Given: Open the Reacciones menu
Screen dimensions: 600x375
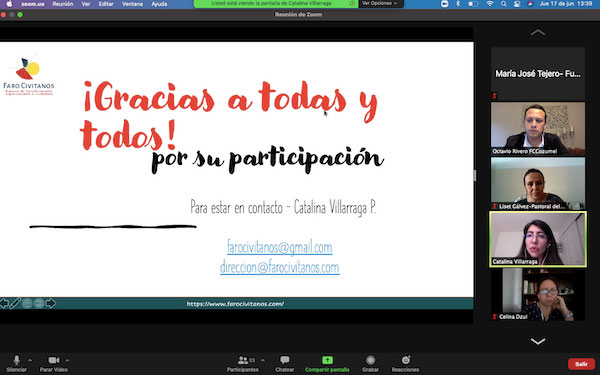Looking at the screenshot, I should [405, 364].
